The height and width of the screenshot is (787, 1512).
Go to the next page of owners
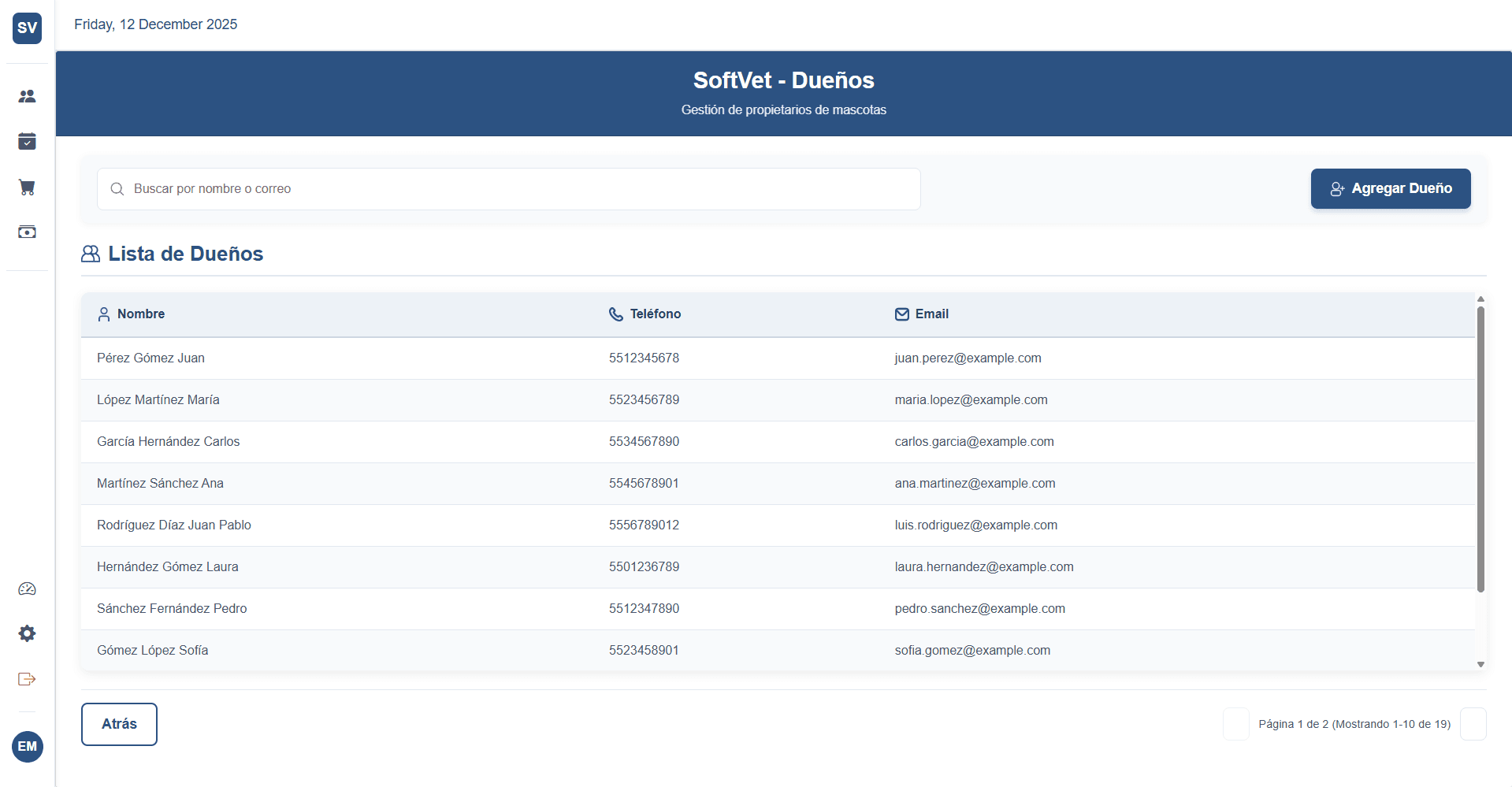coord(1473,724)
